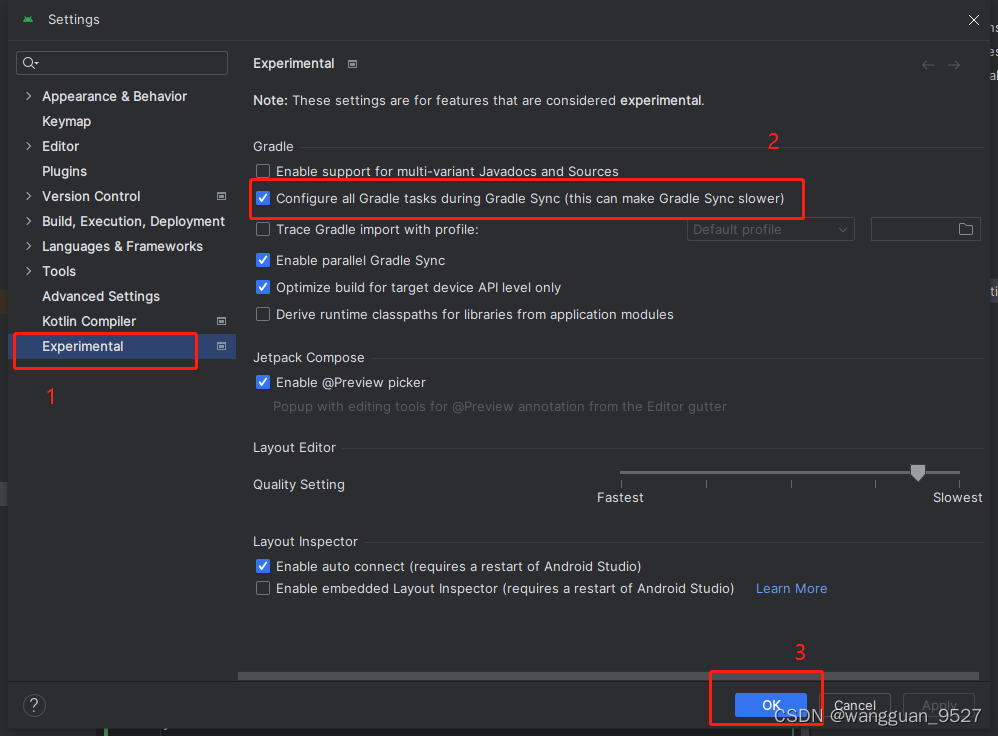Click the Quality Setting slider thumb

(x=918, y=472)
